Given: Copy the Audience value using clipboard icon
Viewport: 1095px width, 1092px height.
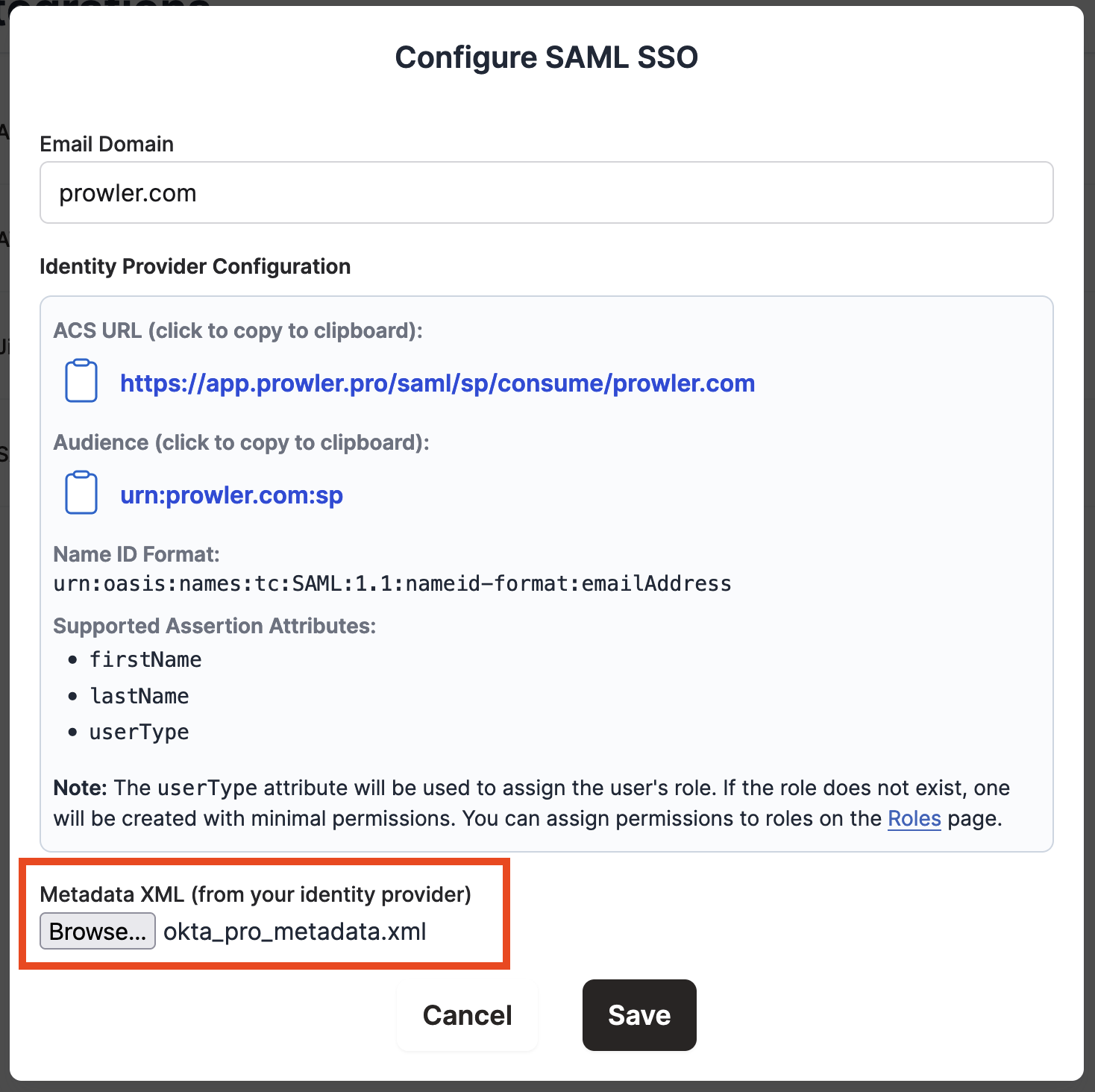Looking at the screenshot, I should tap(81, 493).
